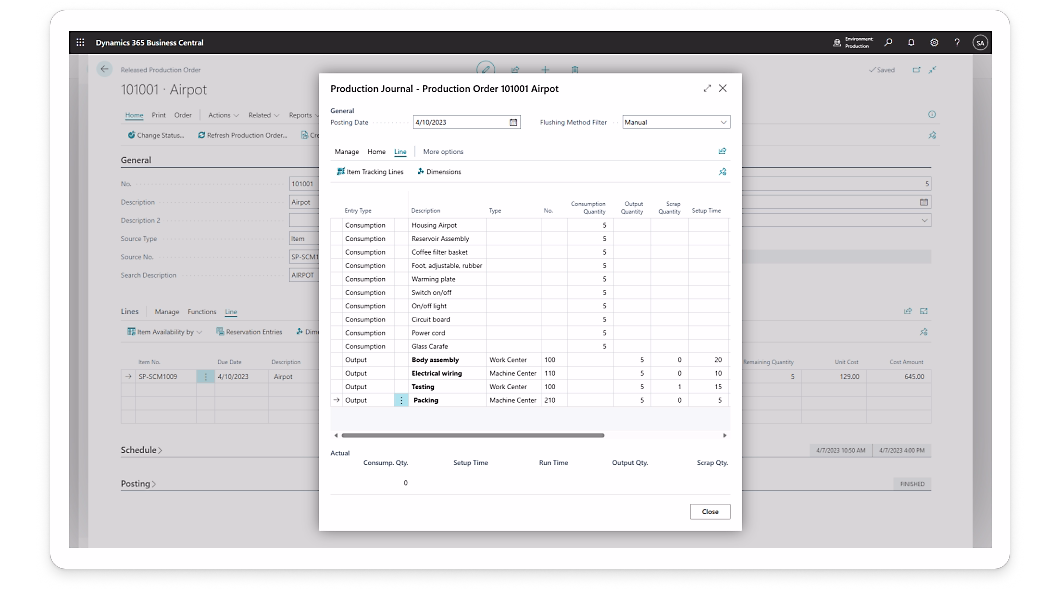Pin the journal action bar
Image resolution: width=1060 pixels, height=596 pixels.
[x=722, y=172]
